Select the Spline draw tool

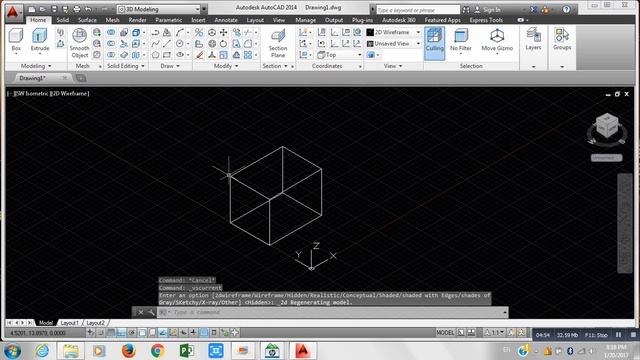[x=156, y=43]
